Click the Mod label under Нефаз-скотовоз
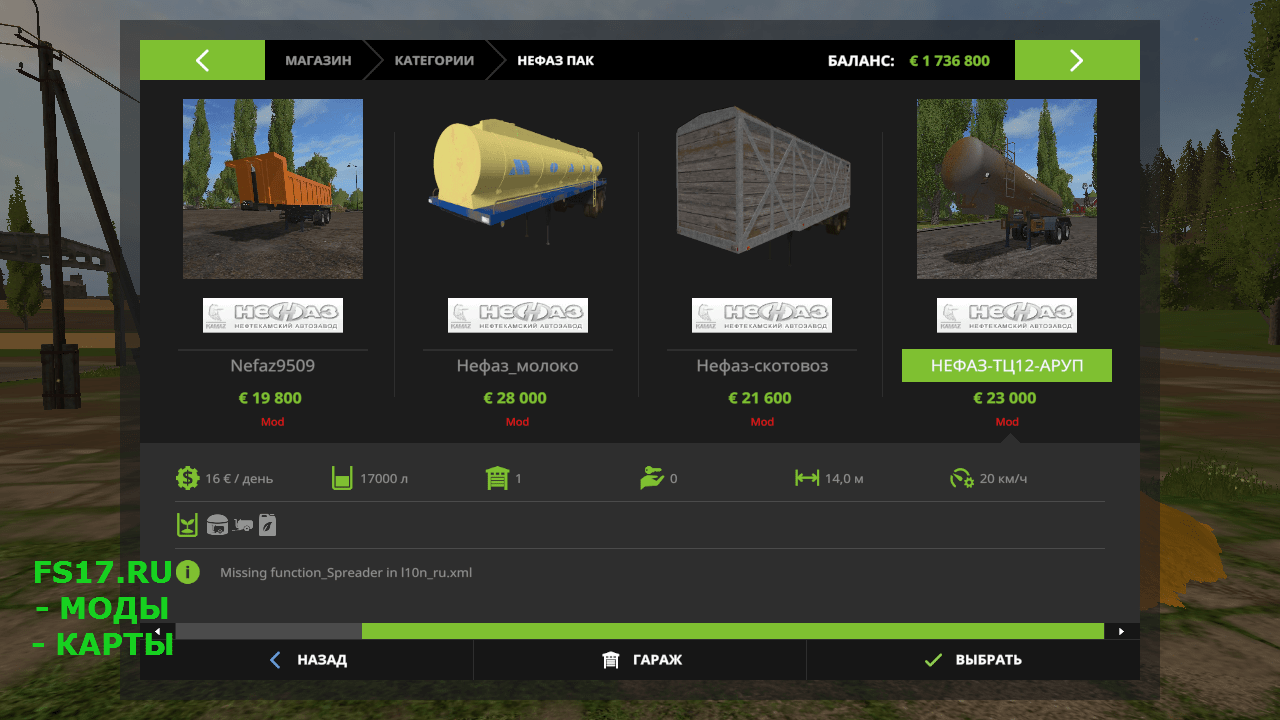 click(762, 422)
